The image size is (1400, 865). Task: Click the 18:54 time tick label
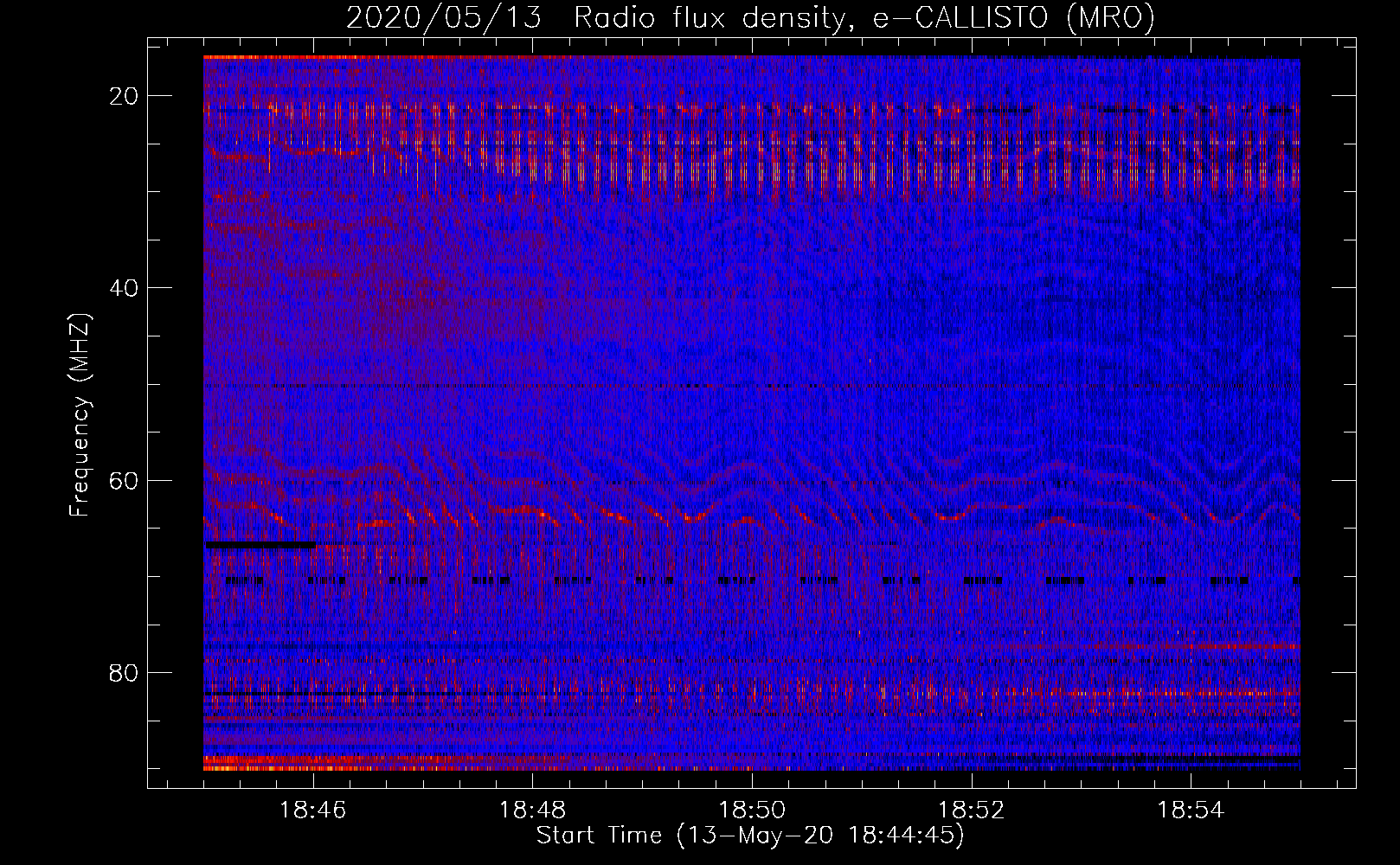pyautogui.click(x=1191, y=810)
